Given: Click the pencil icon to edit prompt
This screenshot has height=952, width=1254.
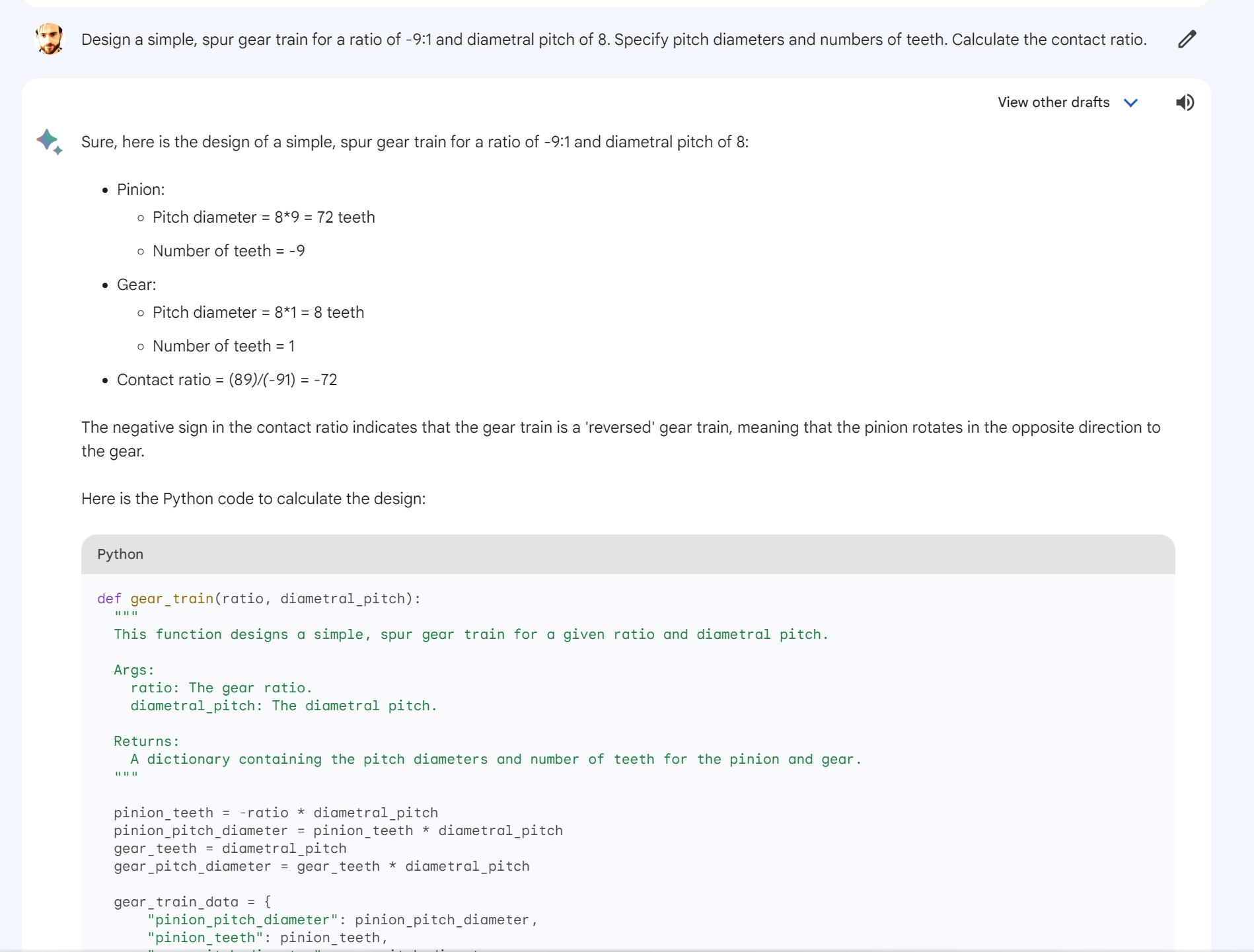Looking at the screenshot, I should [1187, 40].
